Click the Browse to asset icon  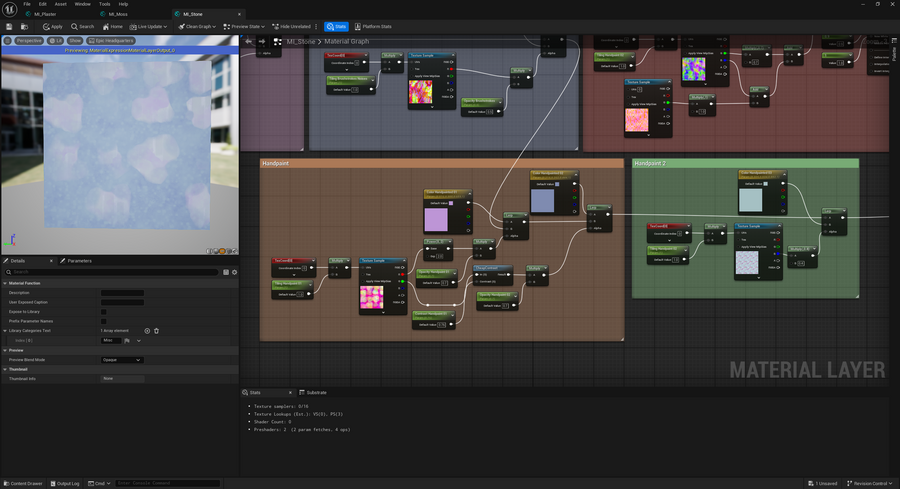(x=24, y=26)
